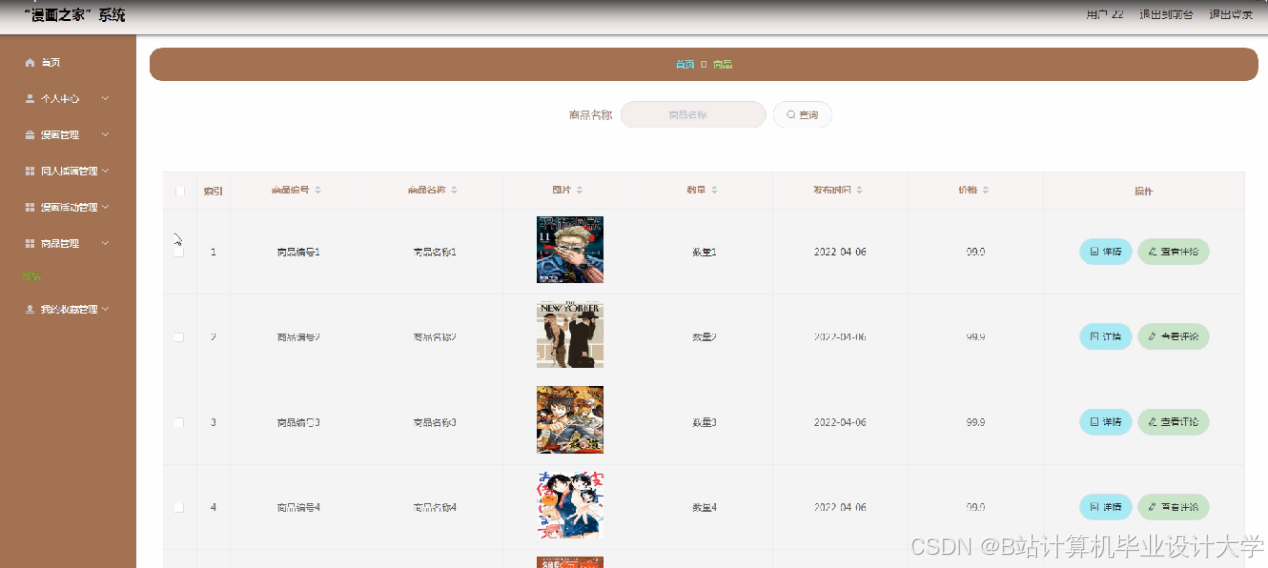Open 查看评论 for 商品名称3 row
The width and height of the screenshot is (1268, 568).
pos(1173,422)
